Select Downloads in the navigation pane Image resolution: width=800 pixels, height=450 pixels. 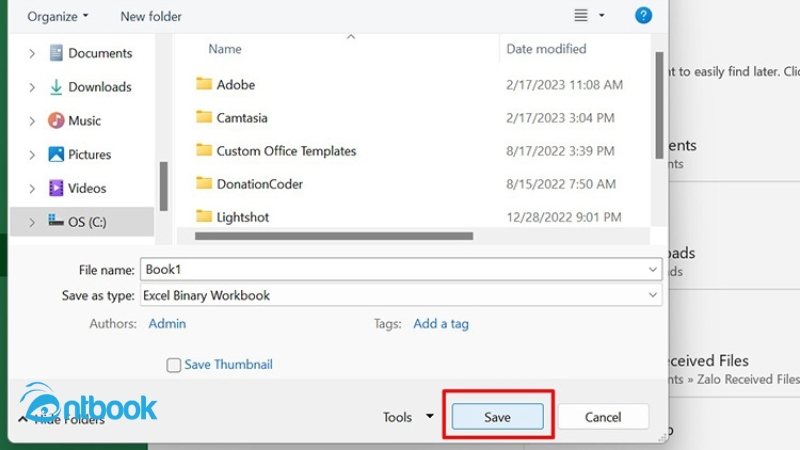click(x=100, y=87)
